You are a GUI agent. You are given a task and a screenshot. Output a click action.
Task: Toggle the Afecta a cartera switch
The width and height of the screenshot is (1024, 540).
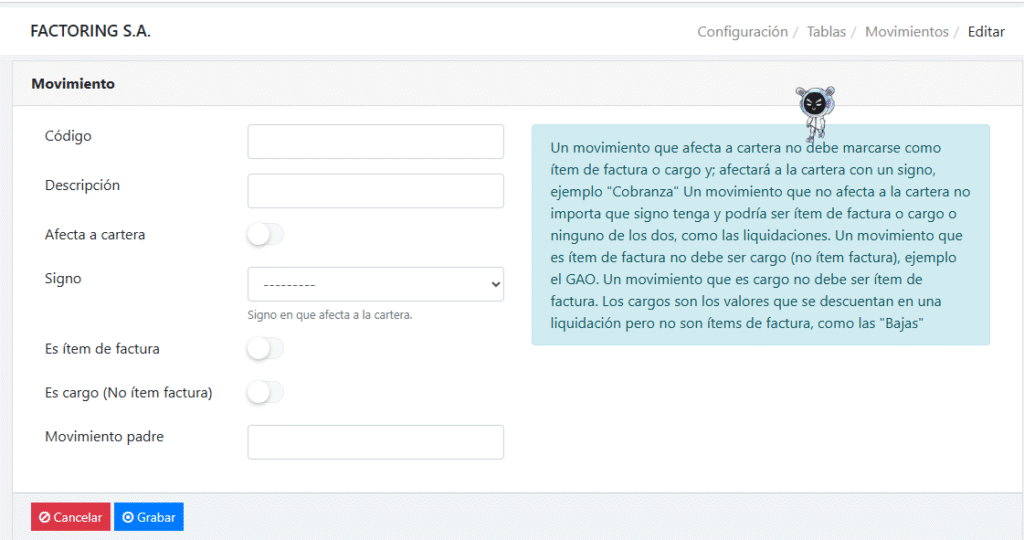[x=265, y=235]
